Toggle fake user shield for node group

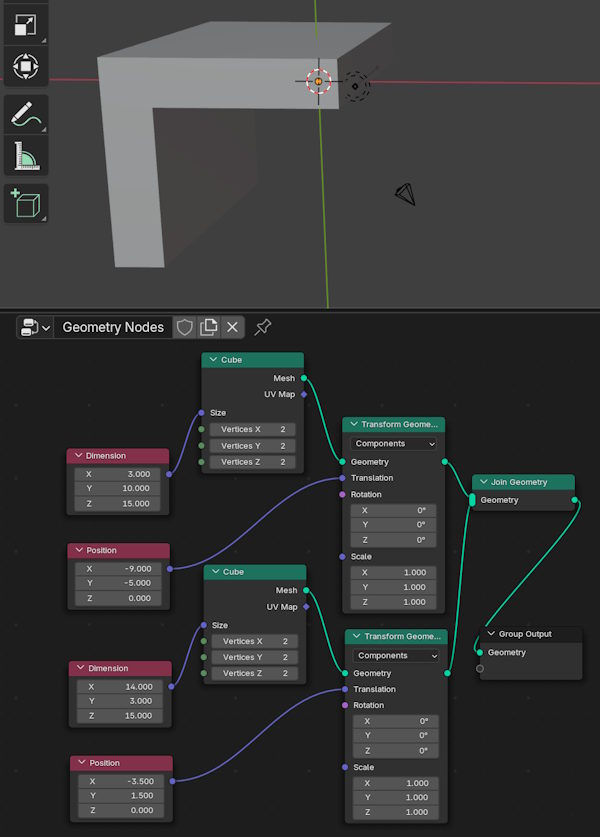click(x=184, y=327)
